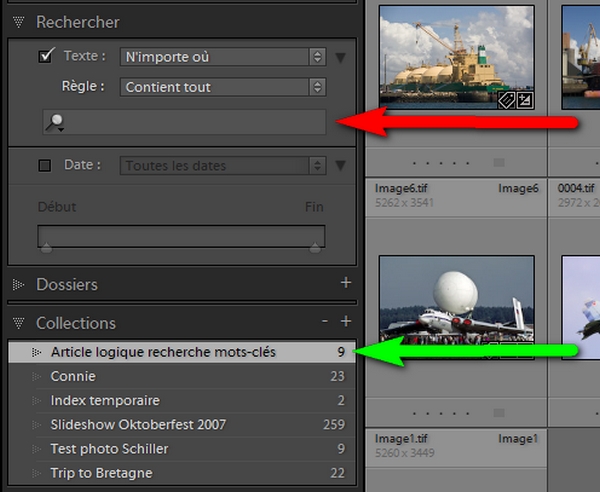Collapse the Rechercher panel
600x492 pixels.
18,22
